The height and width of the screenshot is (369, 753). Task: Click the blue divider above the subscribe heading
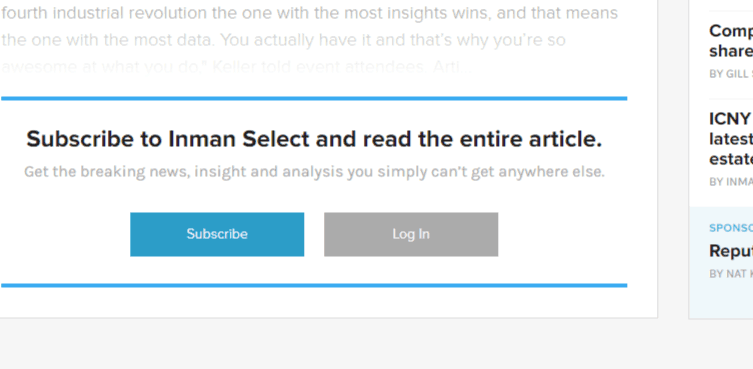(314, 98)
